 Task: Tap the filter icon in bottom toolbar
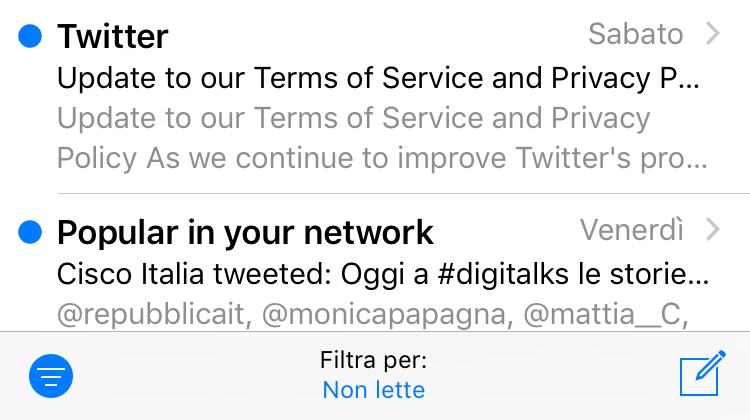pos(52,376)
